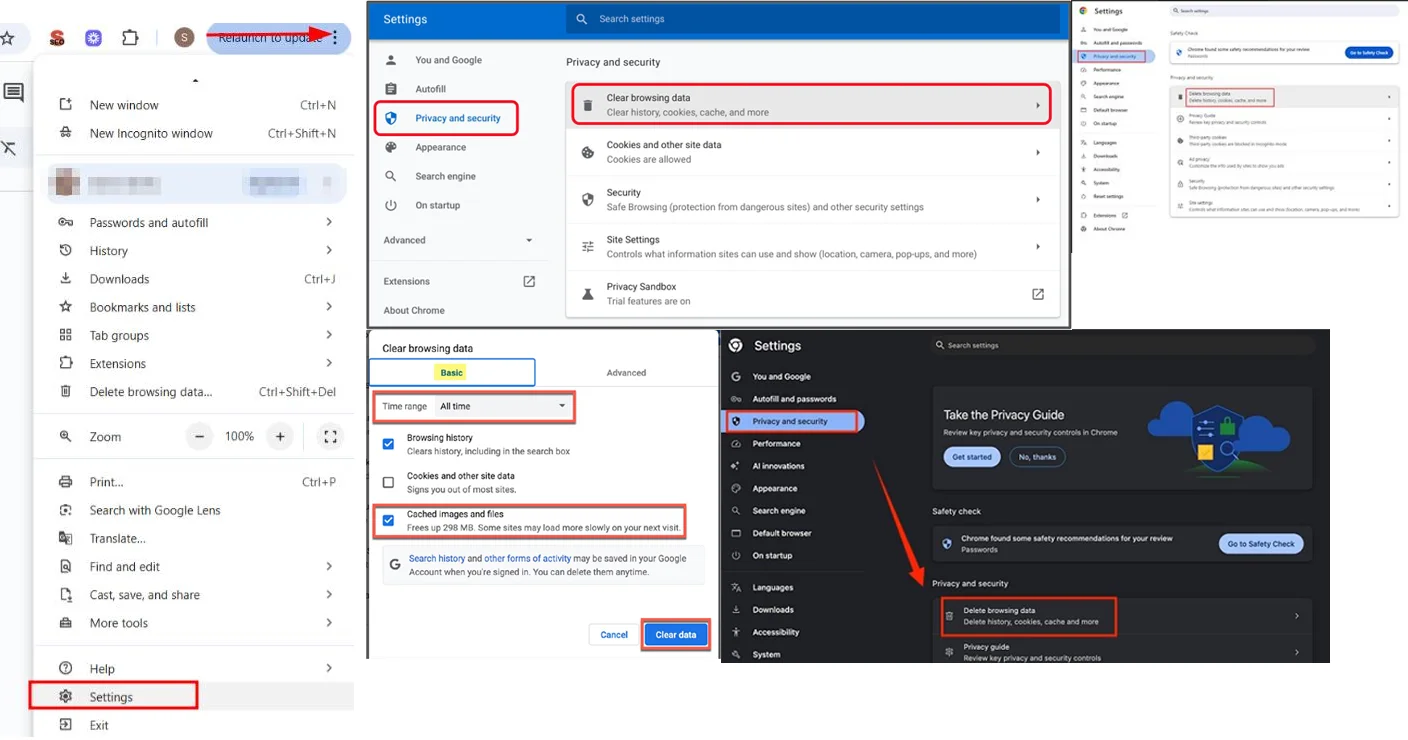Expand the Help submenu arrow
1408x740 pixels.
329,668
